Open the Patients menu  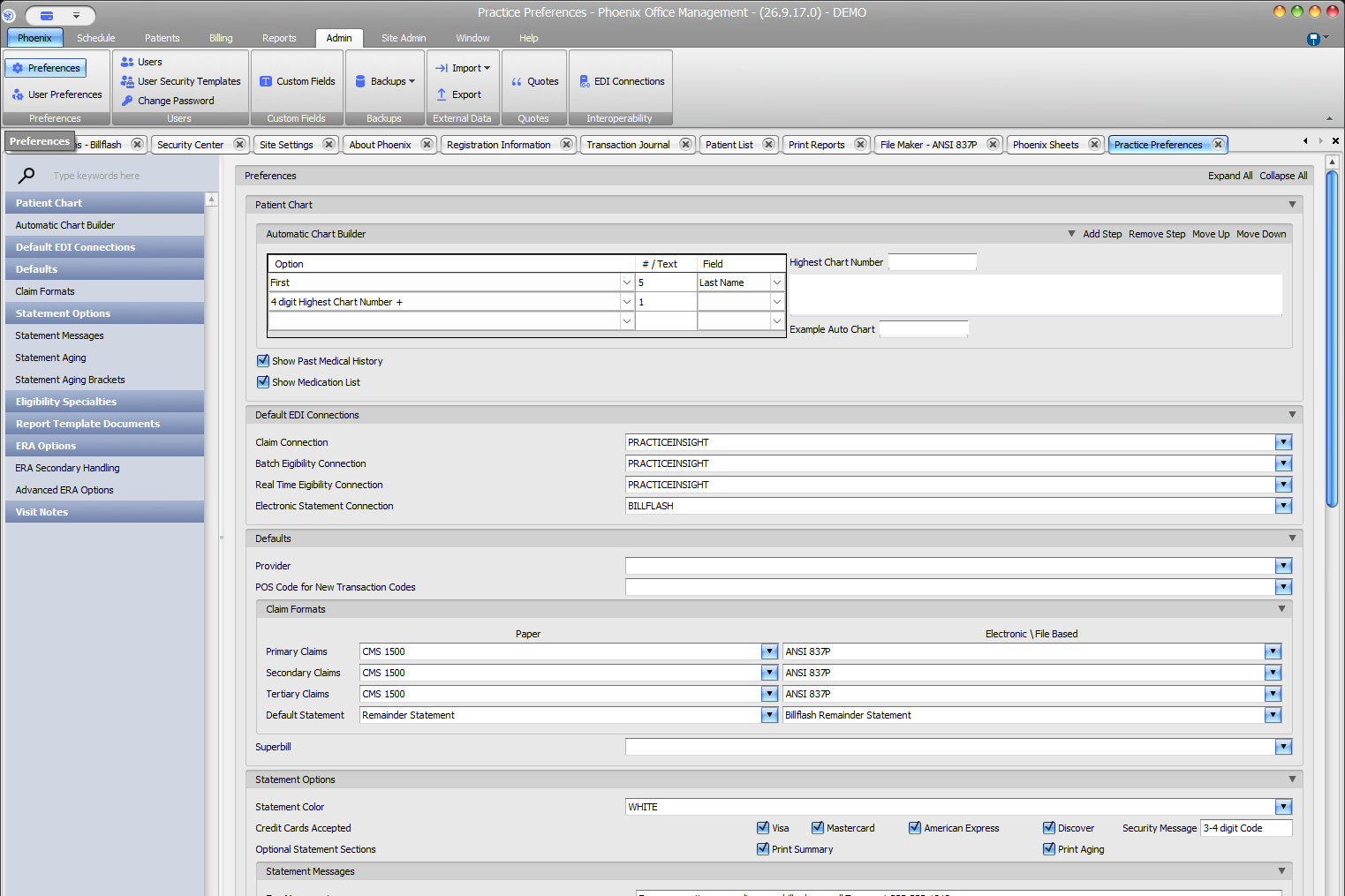tap(162, 38)
